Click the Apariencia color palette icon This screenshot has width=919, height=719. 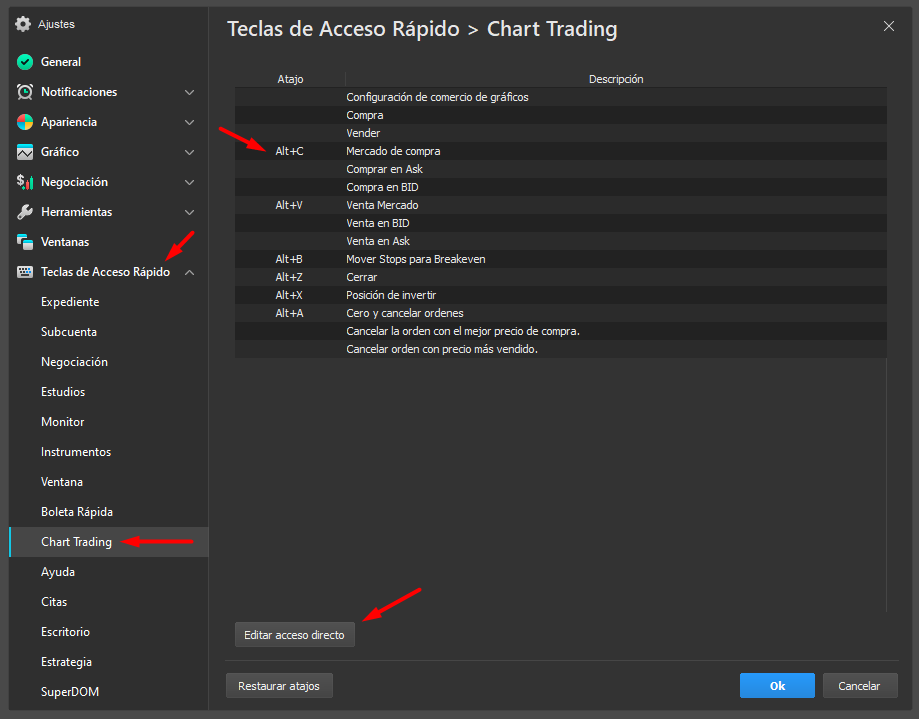(25, 122)
